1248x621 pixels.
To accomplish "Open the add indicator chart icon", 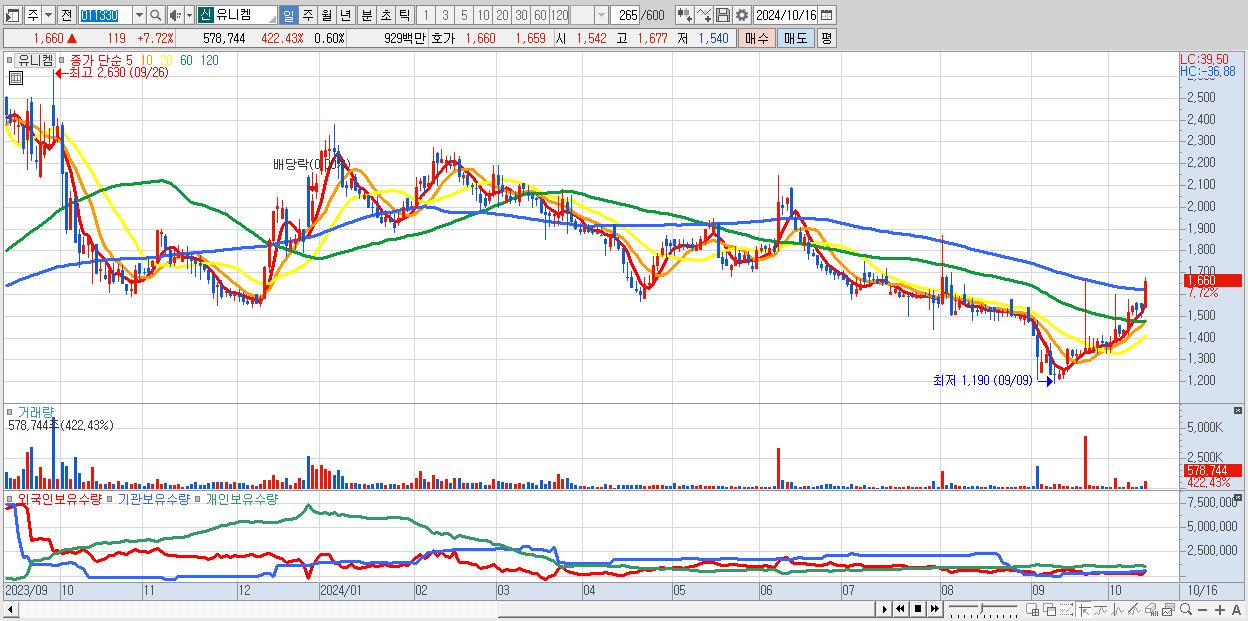I will [x=685, y=15].
